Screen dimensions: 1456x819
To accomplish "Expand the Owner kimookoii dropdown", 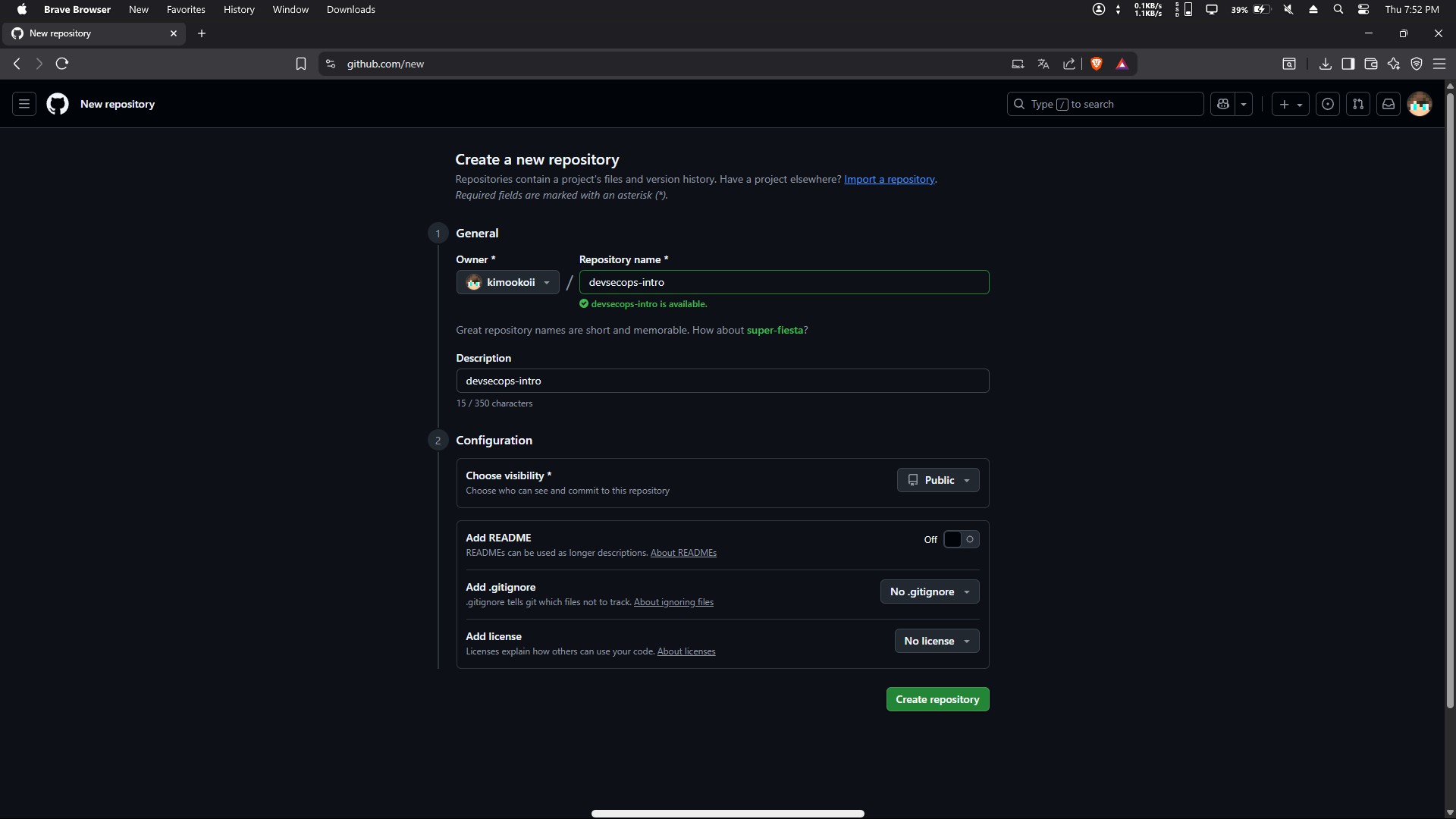I will click(507, 282).
